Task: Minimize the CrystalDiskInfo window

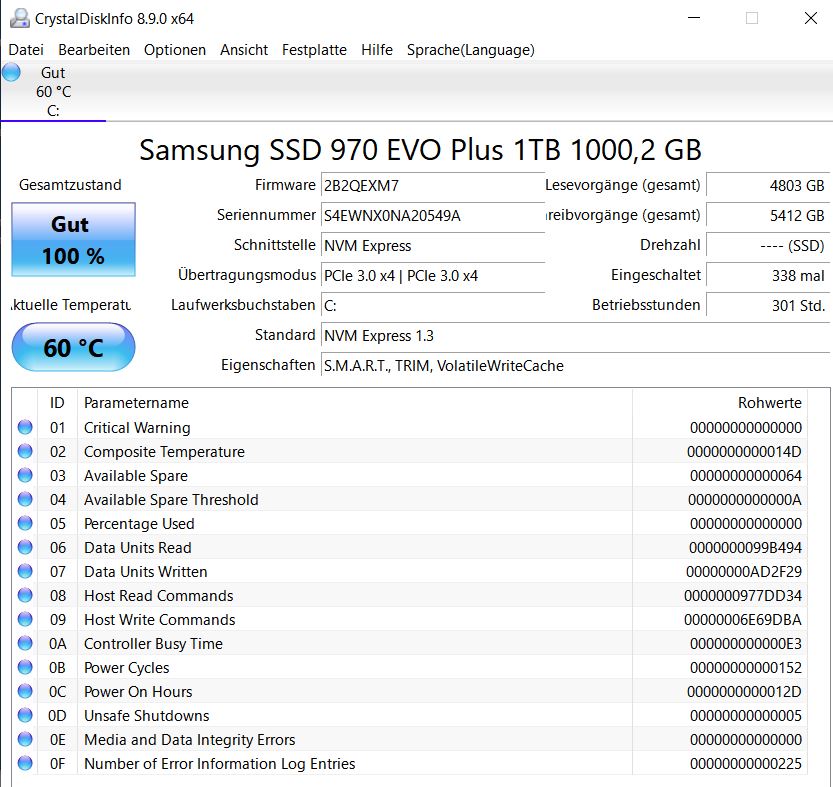Action: (x=694, y=18)
